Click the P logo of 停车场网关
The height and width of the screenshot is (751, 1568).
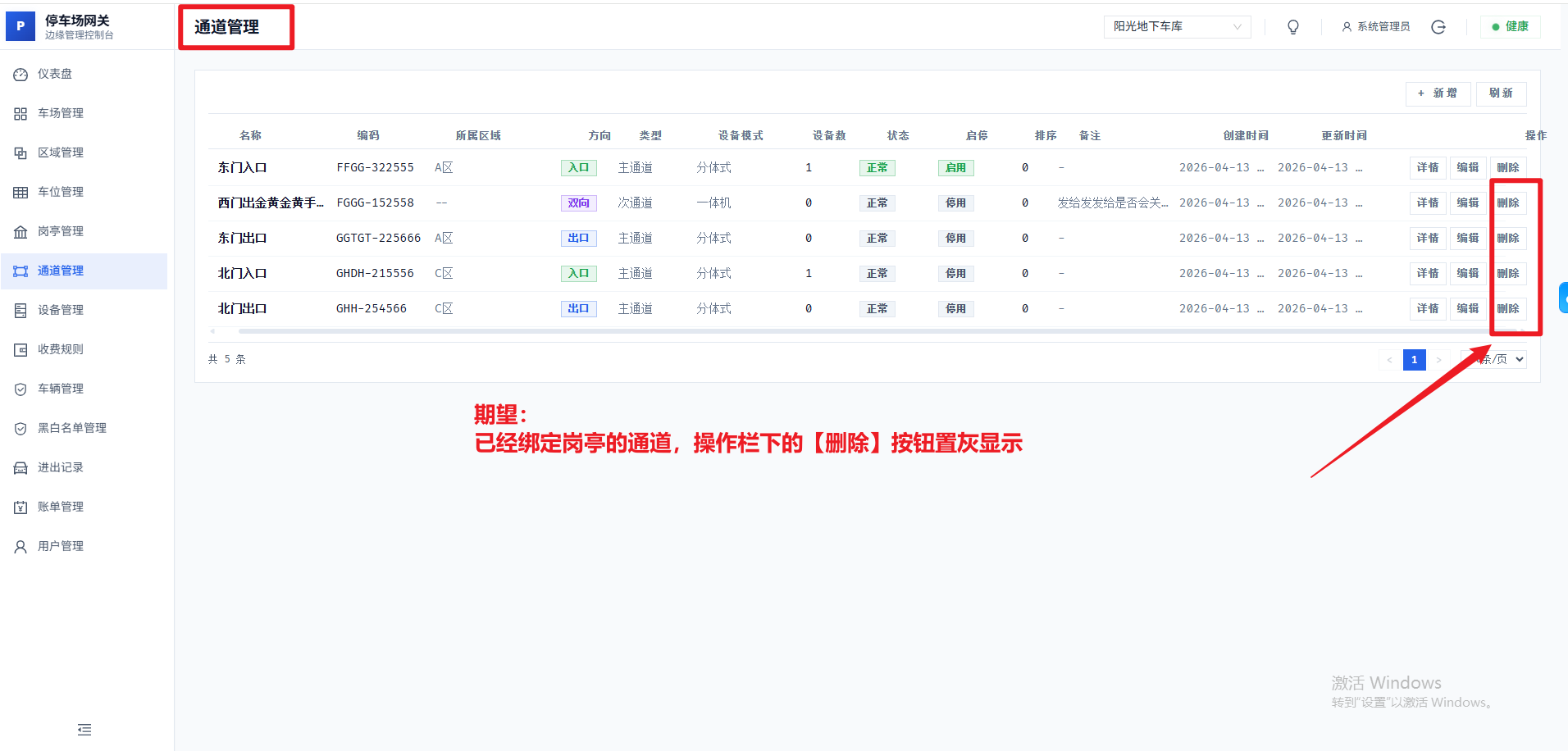(x=20, y=25)
